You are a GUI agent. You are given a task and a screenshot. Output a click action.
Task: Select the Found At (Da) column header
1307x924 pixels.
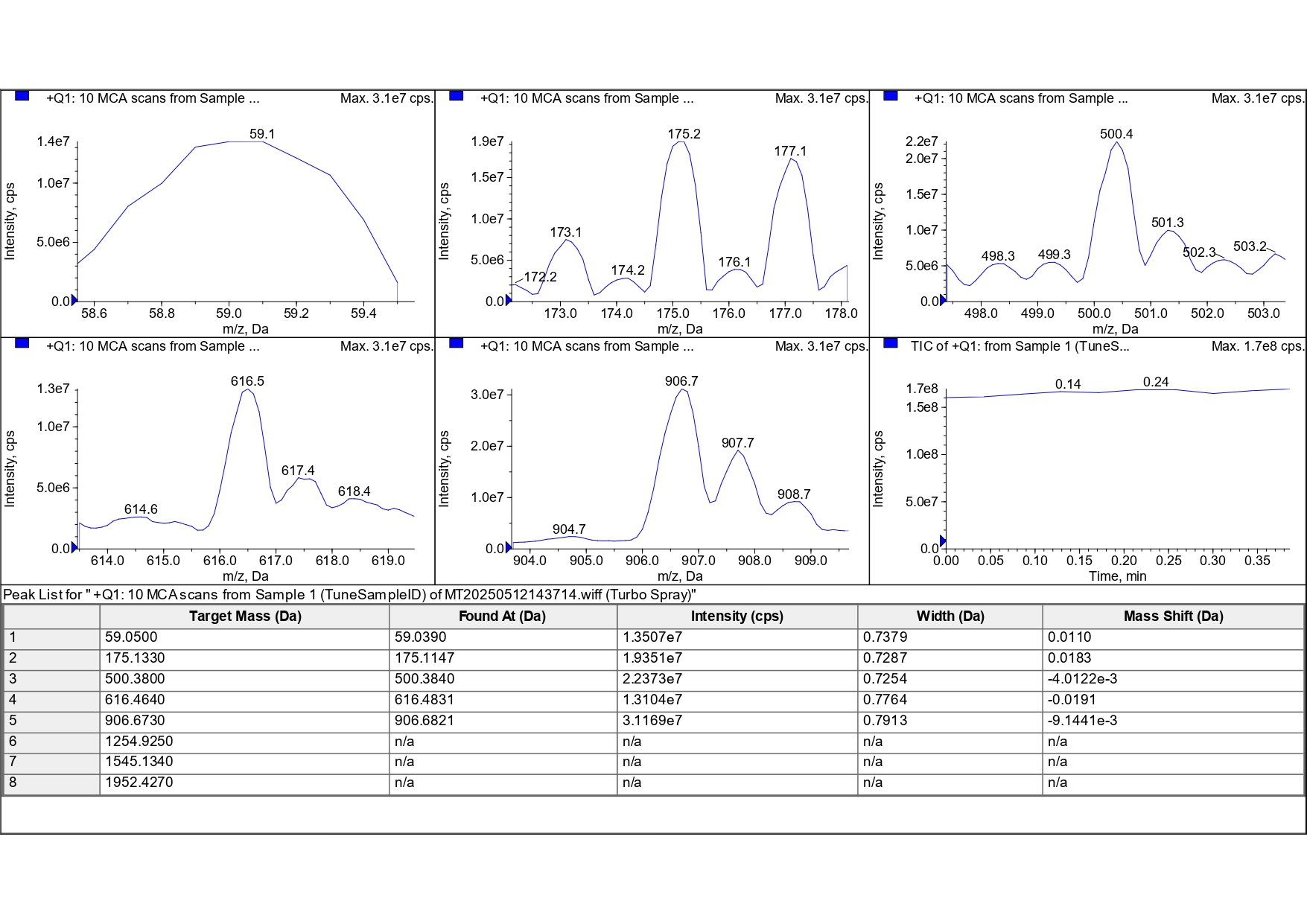tap(502, 616)
